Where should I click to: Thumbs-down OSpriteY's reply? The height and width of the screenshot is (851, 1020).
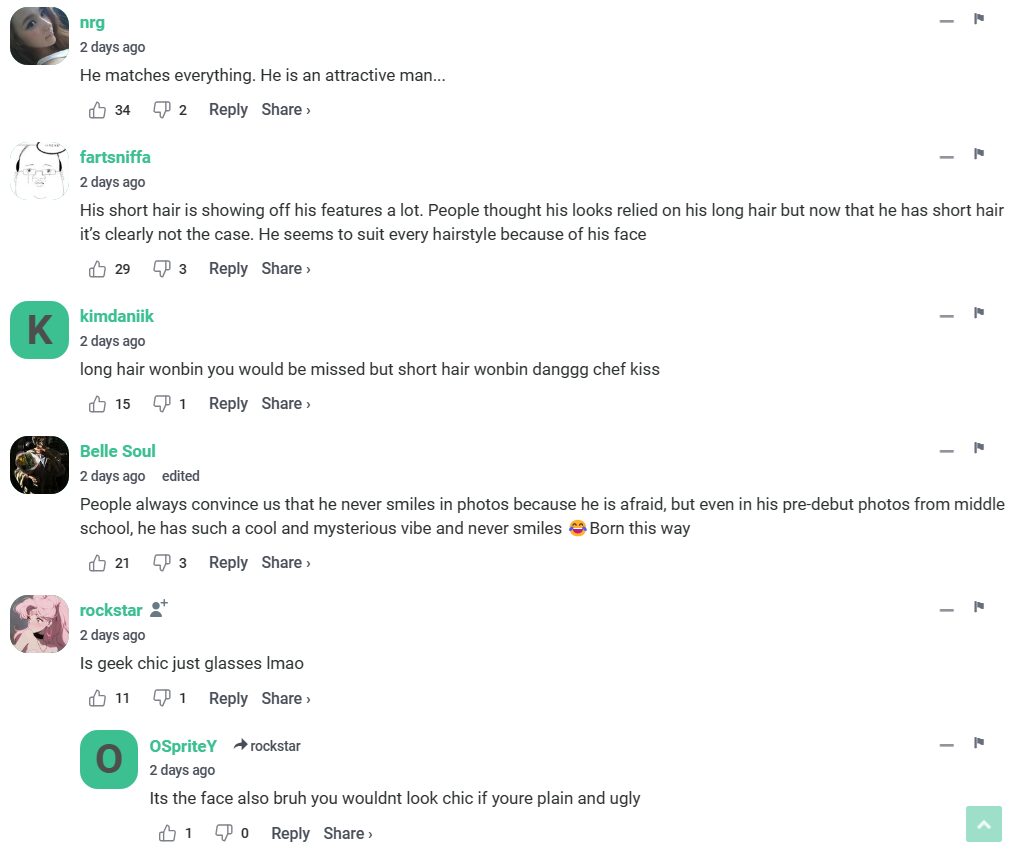click(224, 833)
